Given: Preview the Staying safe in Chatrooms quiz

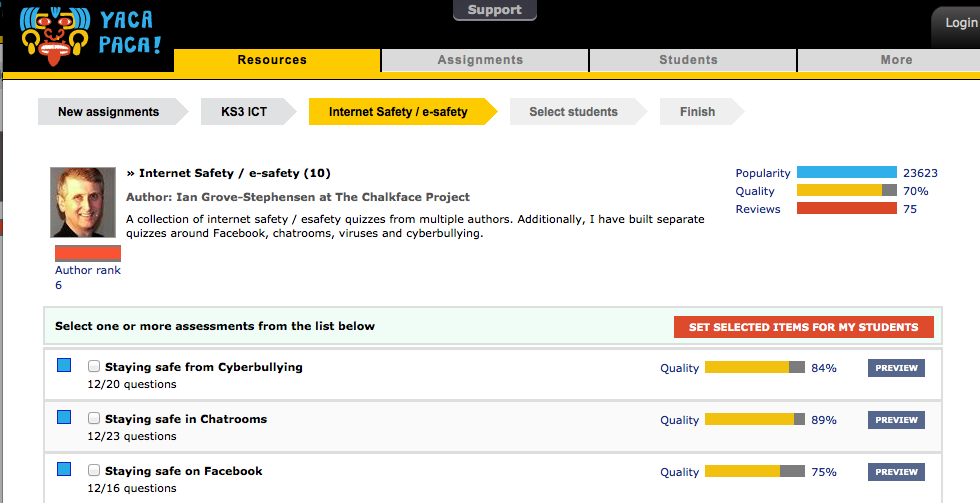Looking at the screenshot, I should [x=896, y=420].
